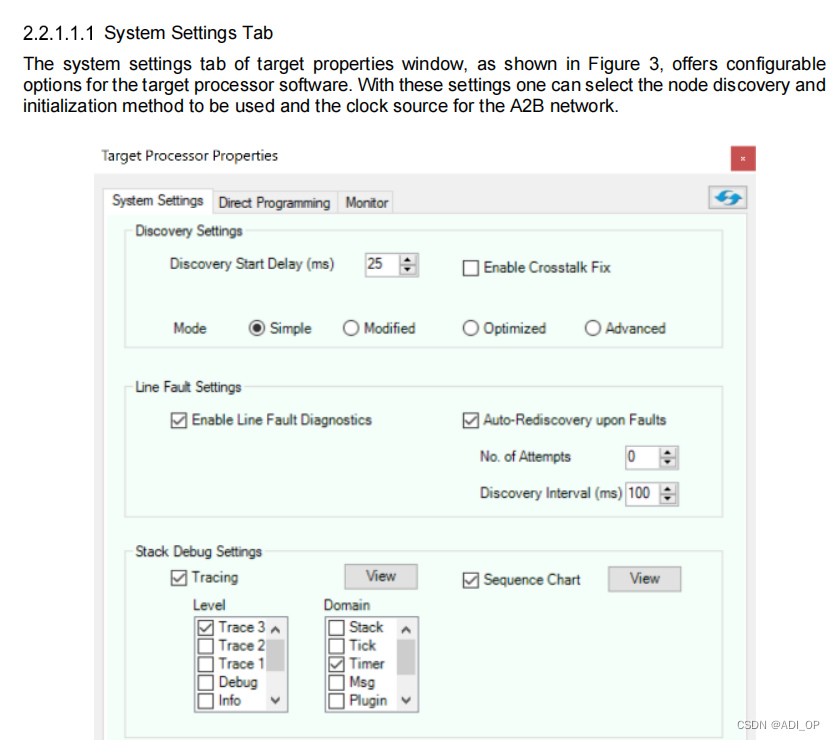Click the Discovery Start Delay value field
Screen dimensions: 835x740
click(x=382, y=264)
